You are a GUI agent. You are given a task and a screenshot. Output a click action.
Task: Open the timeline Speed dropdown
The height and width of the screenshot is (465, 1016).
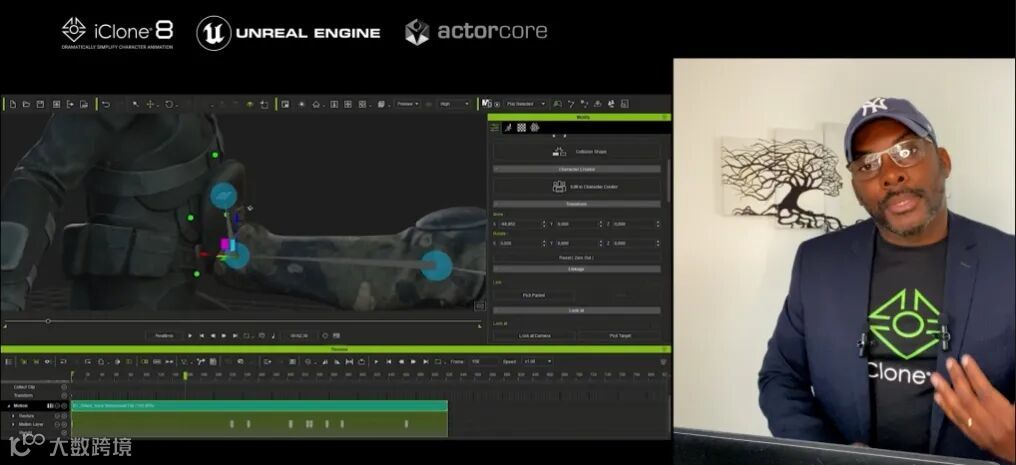(537, 361)
